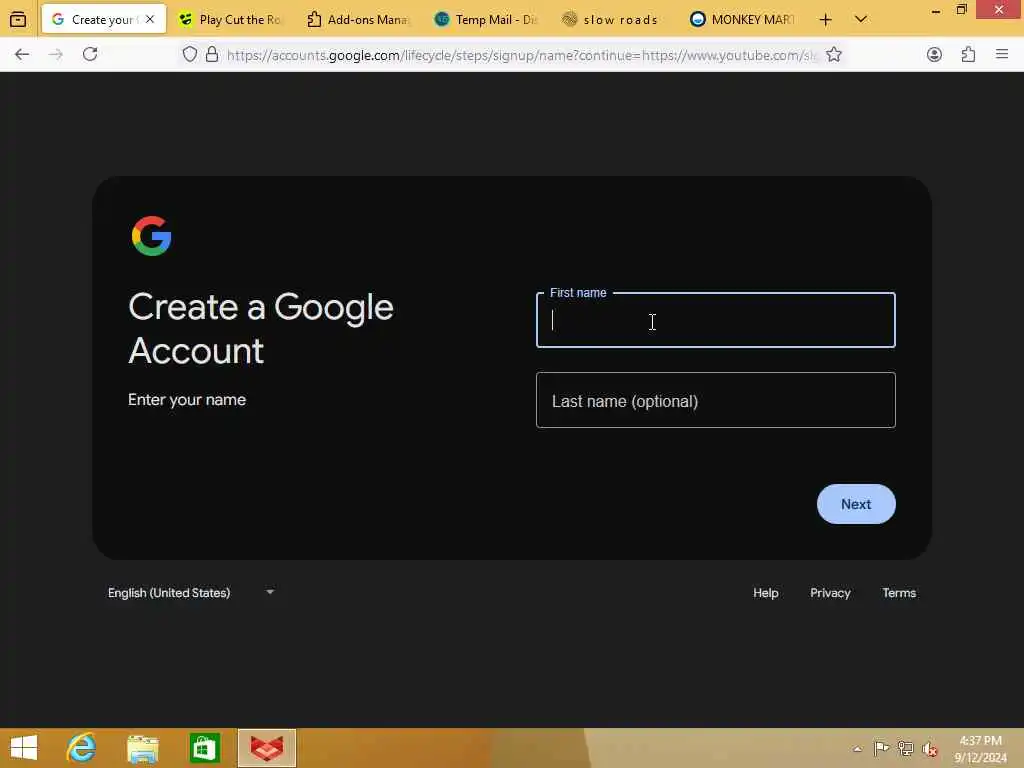Open the taskbar clock showing 4:37 PM
Screen dimensions: 1024x768
tap(981, 749)
